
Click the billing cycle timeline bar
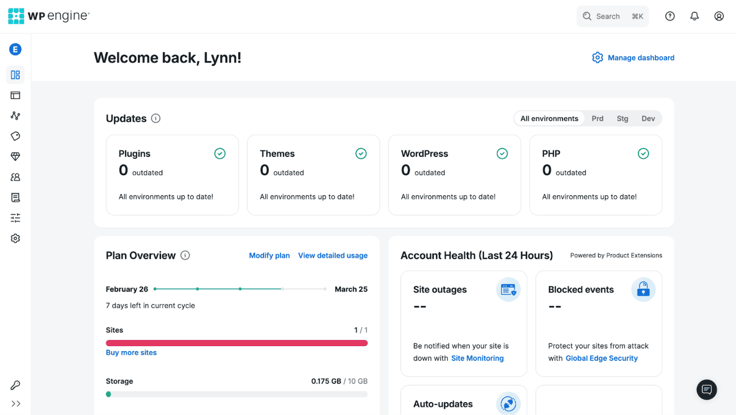click(x=240, y=289)
